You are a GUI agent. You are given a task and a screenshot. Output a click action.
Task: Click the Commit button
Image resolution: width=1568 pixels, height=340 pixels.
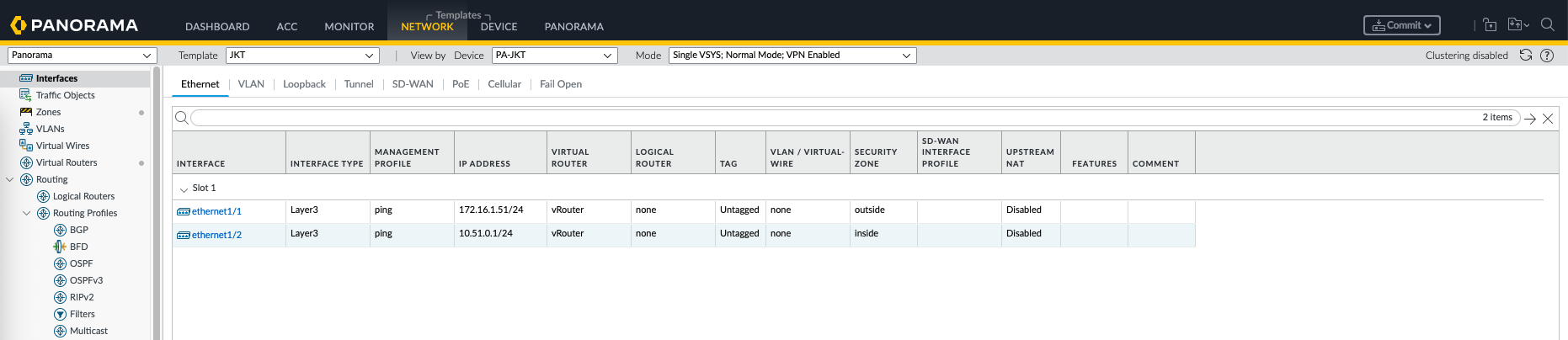[1401, 25]
